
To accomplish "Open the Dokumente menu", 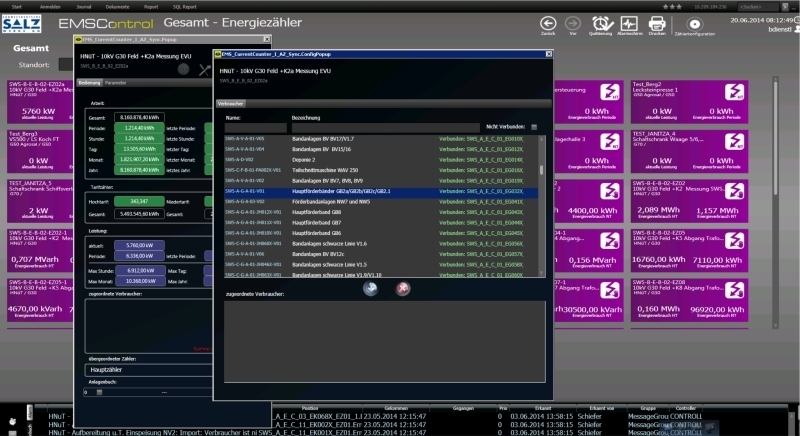I will tap(117, 7).
